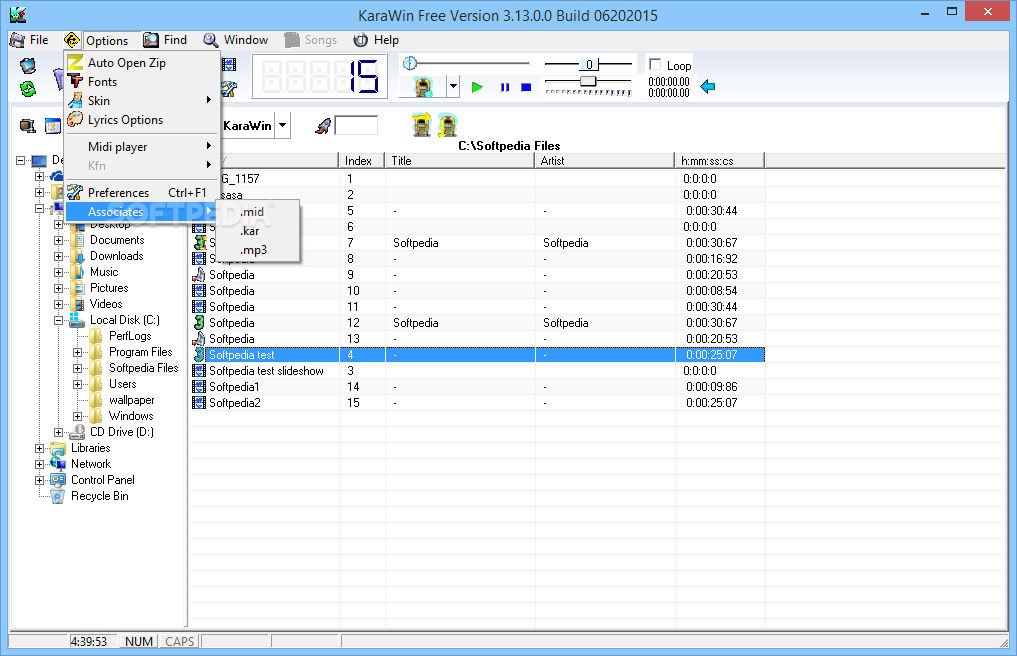Screen dimensions: 1017x656
Task: Click the blue Stop button
Action: coord(526,87)
